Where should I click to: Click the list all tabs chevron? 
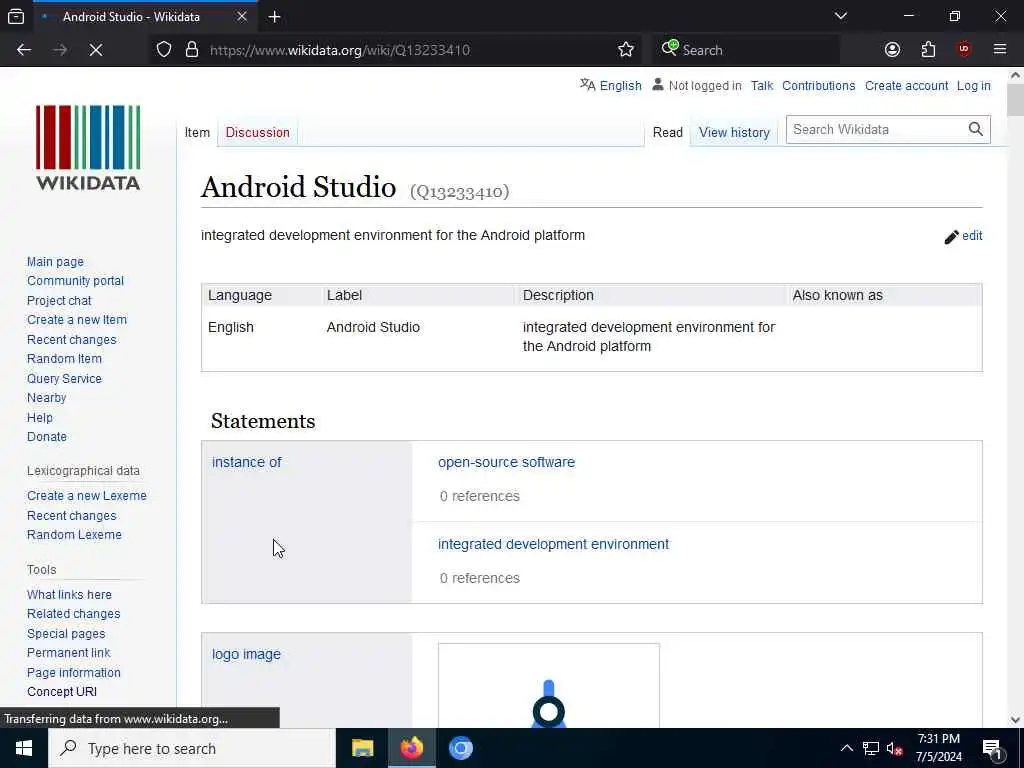click(841, 16)
